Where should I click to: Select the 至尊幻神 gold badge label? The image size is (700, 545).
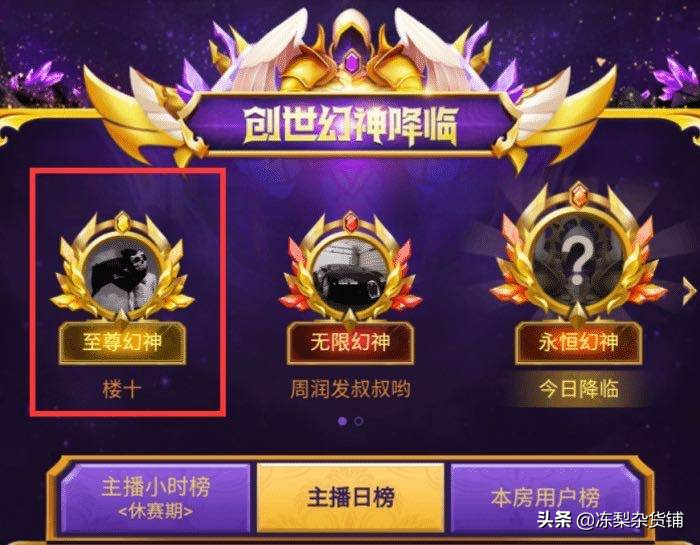click(x=122, y=343)
